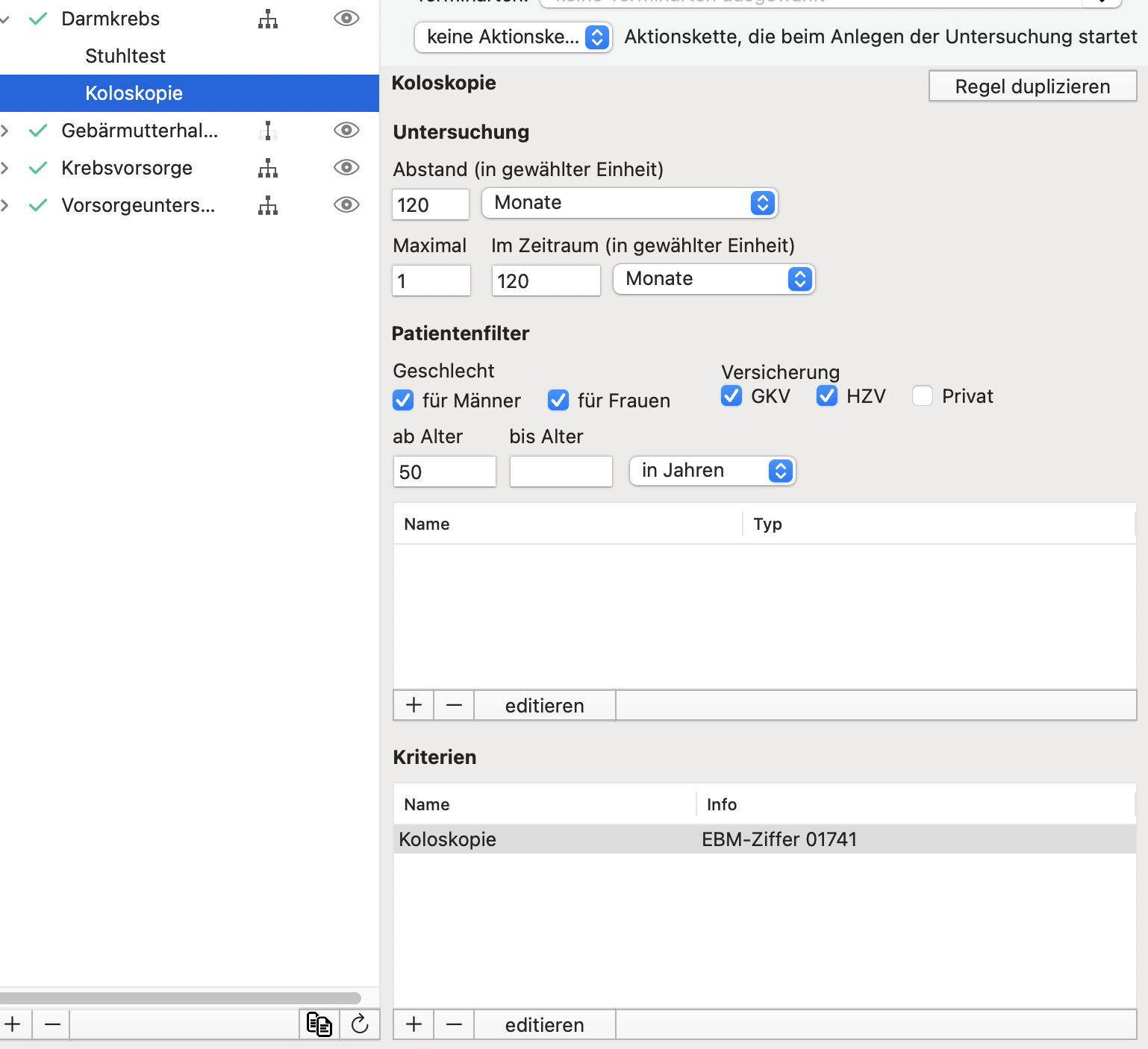The height and width of the screenshot is (1049, 1148).
Task: Open the 'in Jahren' age unit dropdown
Action: 713,471
